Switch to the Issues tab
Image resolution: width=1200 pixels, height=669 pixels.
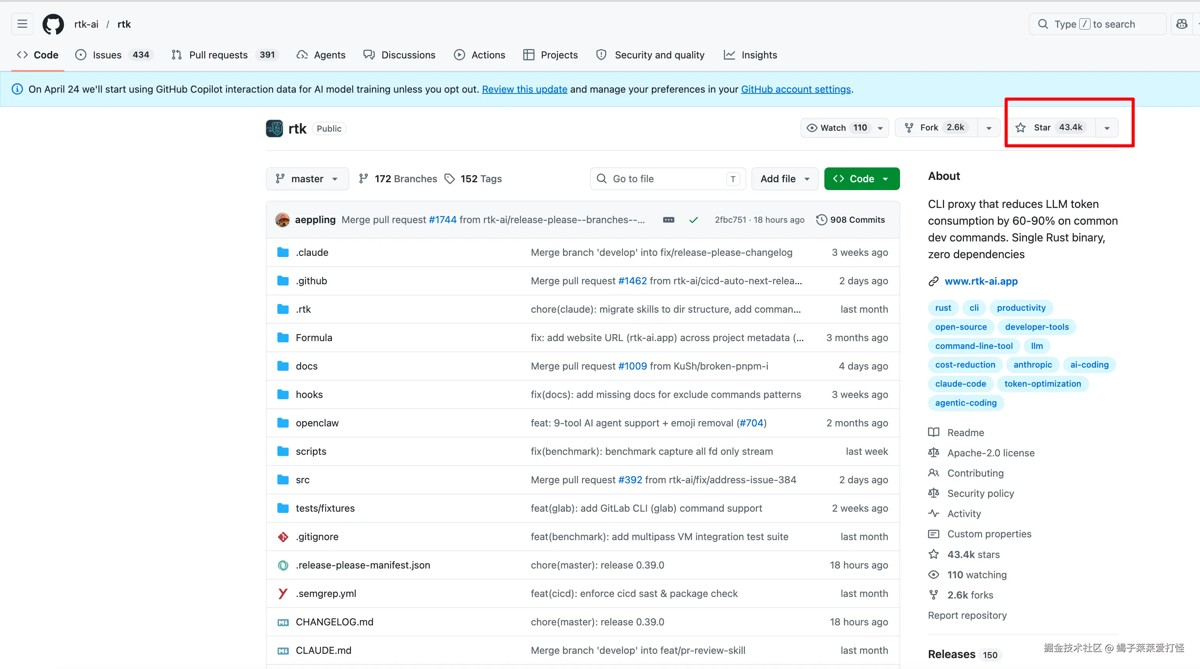(x=113, y=55)
